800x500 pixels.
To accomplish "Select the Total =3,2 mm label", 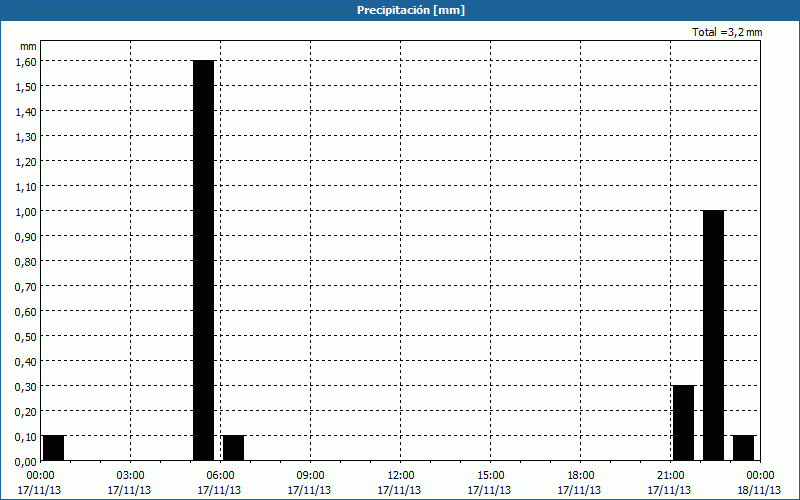I will pyautogui.click(x=727, y=32).
